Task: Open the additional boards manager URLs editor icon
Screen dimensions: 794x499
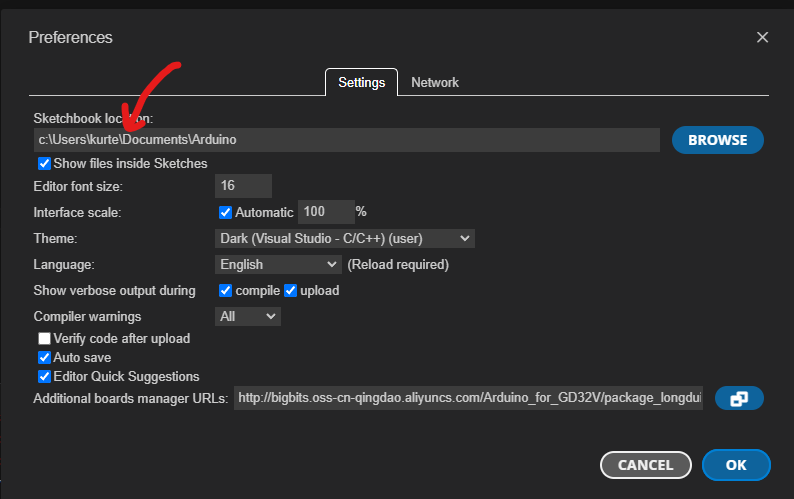Action: (x=739, y=399)
